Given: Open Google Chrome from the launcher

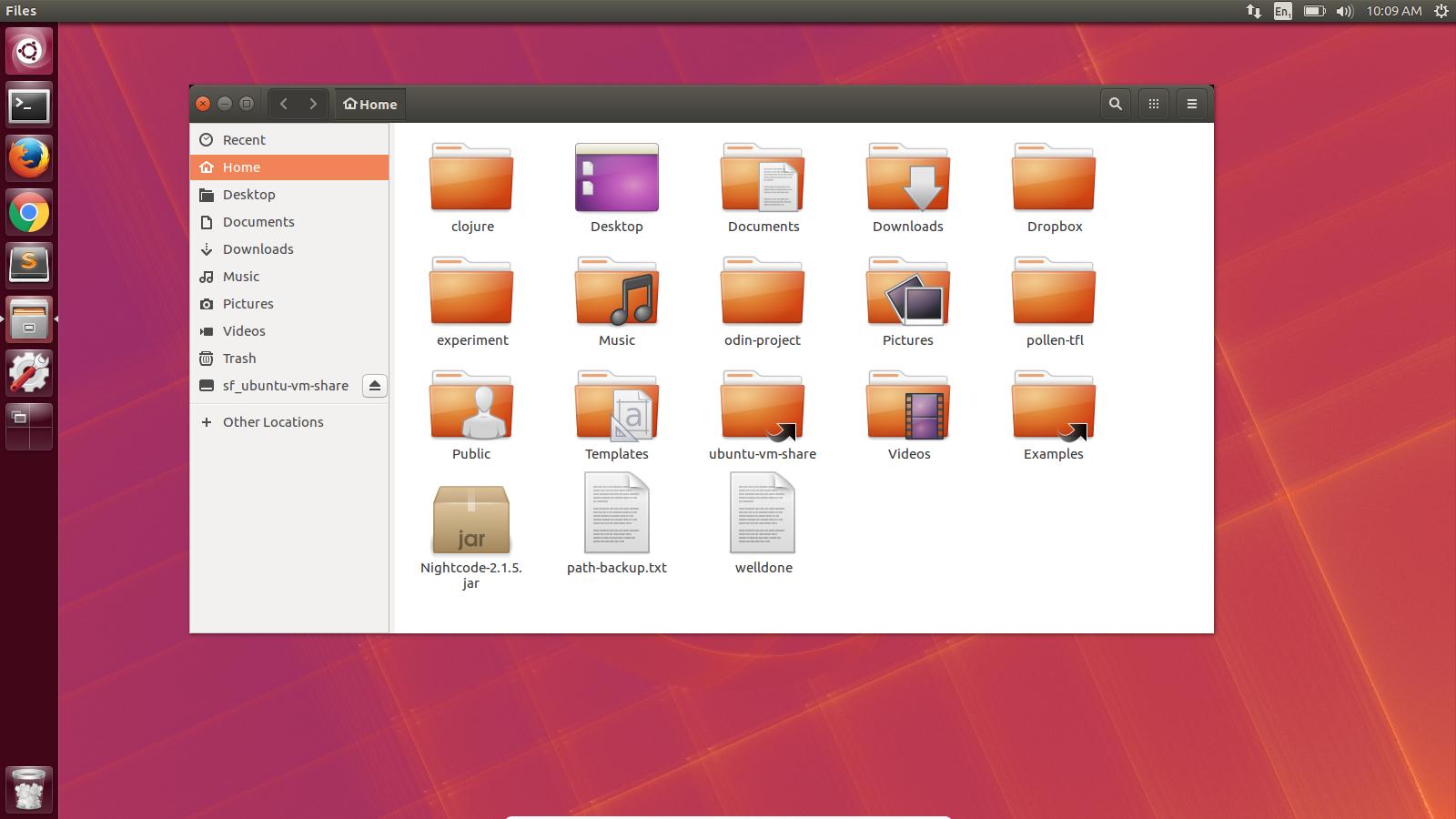Looking at the screenshot, I should 29,211.
